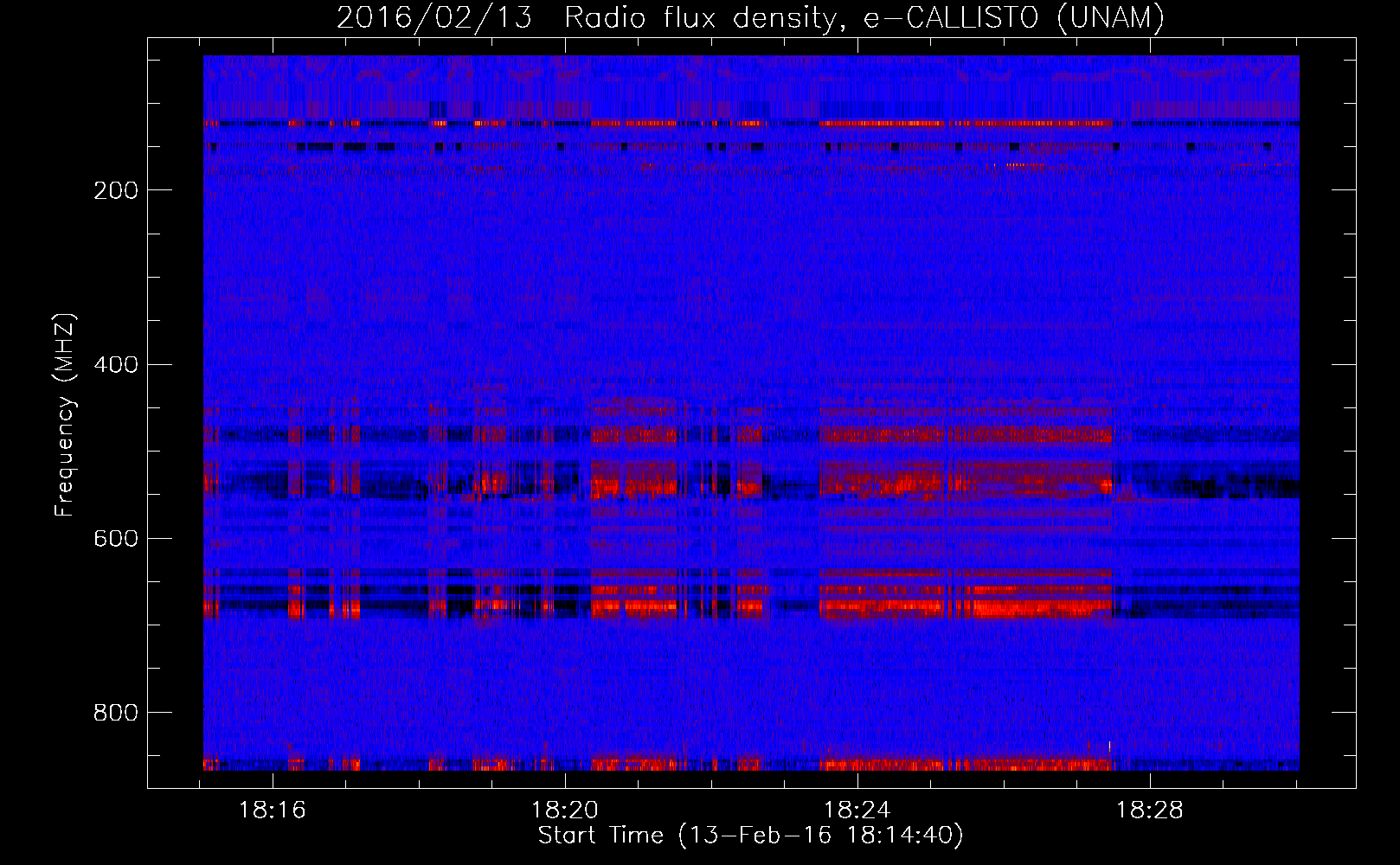Click the 600 frequency tick label
The image size is (1400, 865).
[x=116, y=539]
